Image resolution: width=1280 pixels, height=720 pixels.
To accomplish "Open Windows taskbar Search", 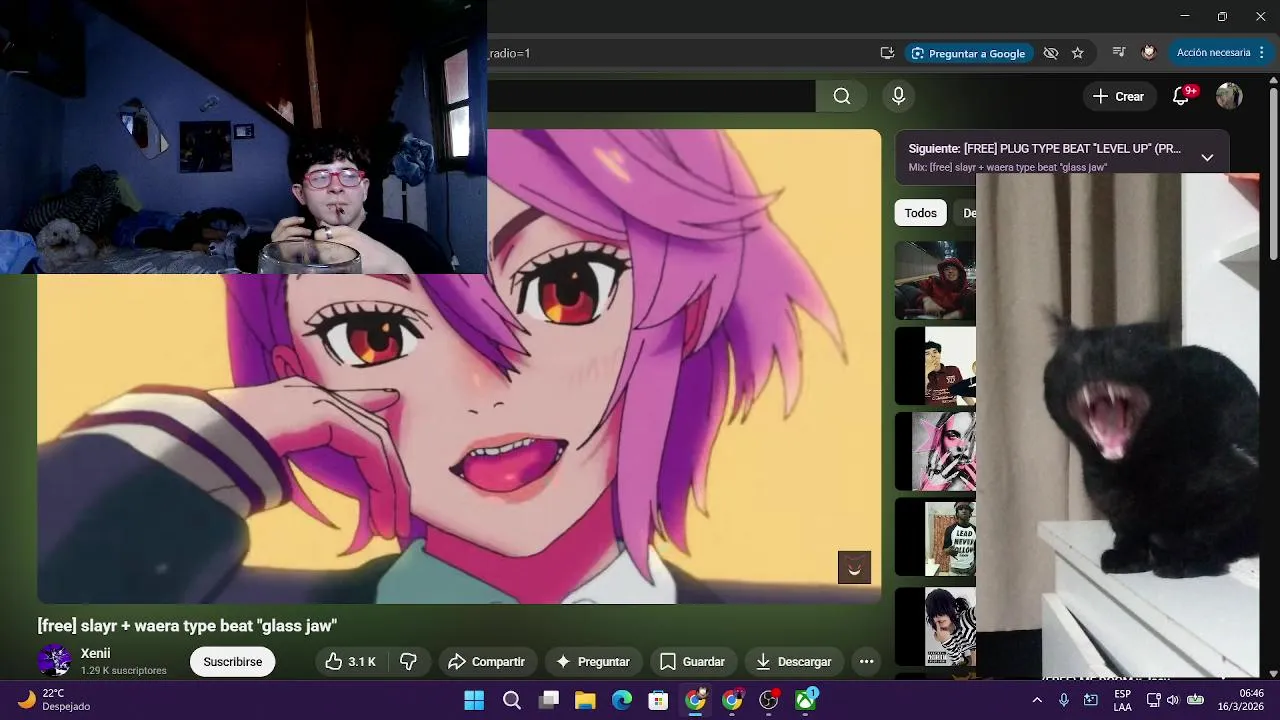I will pyautogui.click(x=511, y=700).
